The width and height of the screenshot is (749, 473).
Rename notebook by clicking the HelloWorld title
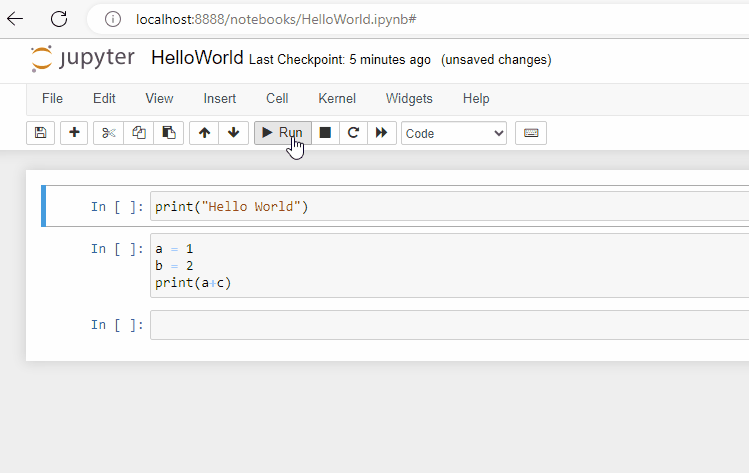point(197,58)
